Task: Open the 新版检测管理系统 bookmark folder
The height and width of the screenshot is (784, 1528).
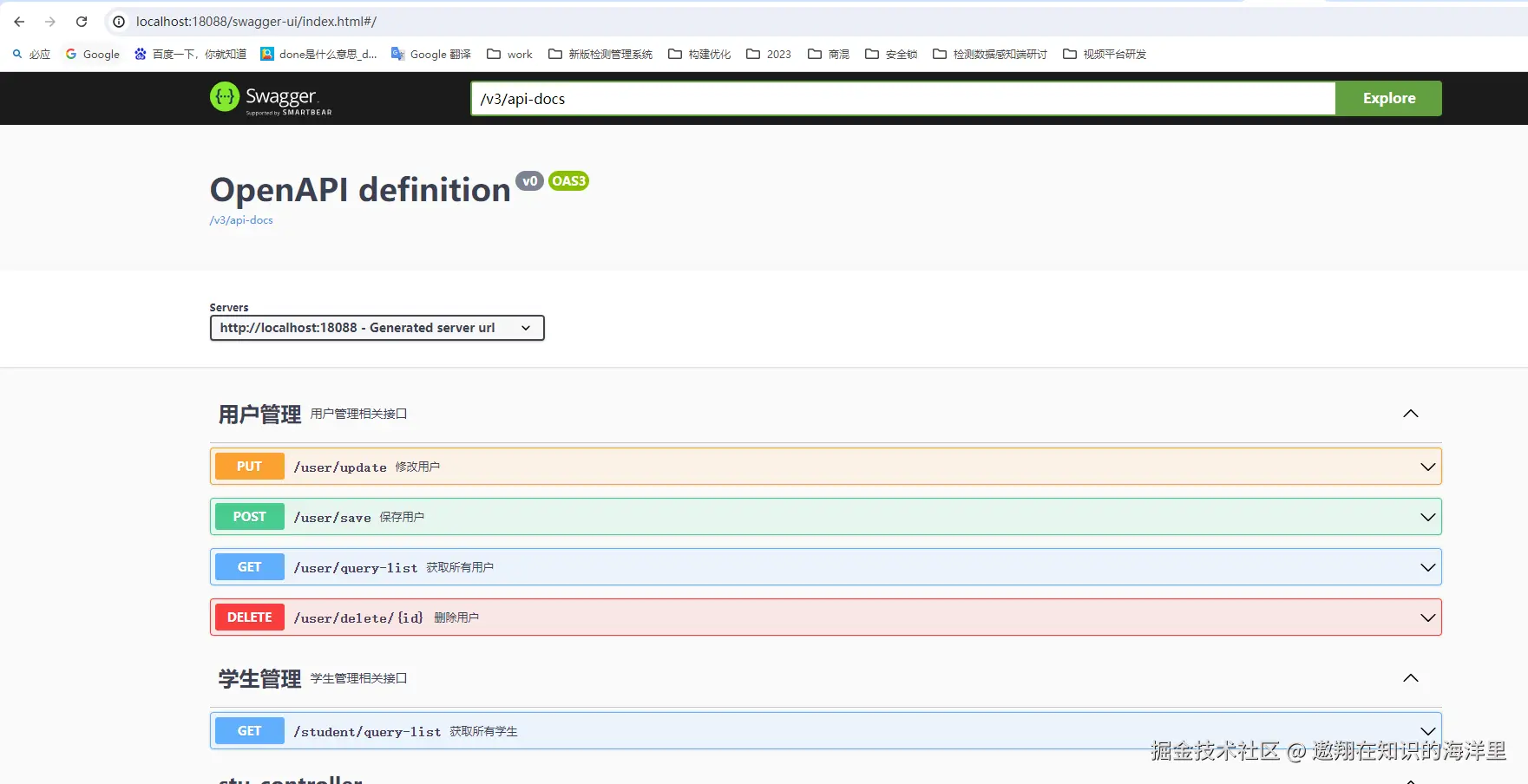Action: pos(600,54)
